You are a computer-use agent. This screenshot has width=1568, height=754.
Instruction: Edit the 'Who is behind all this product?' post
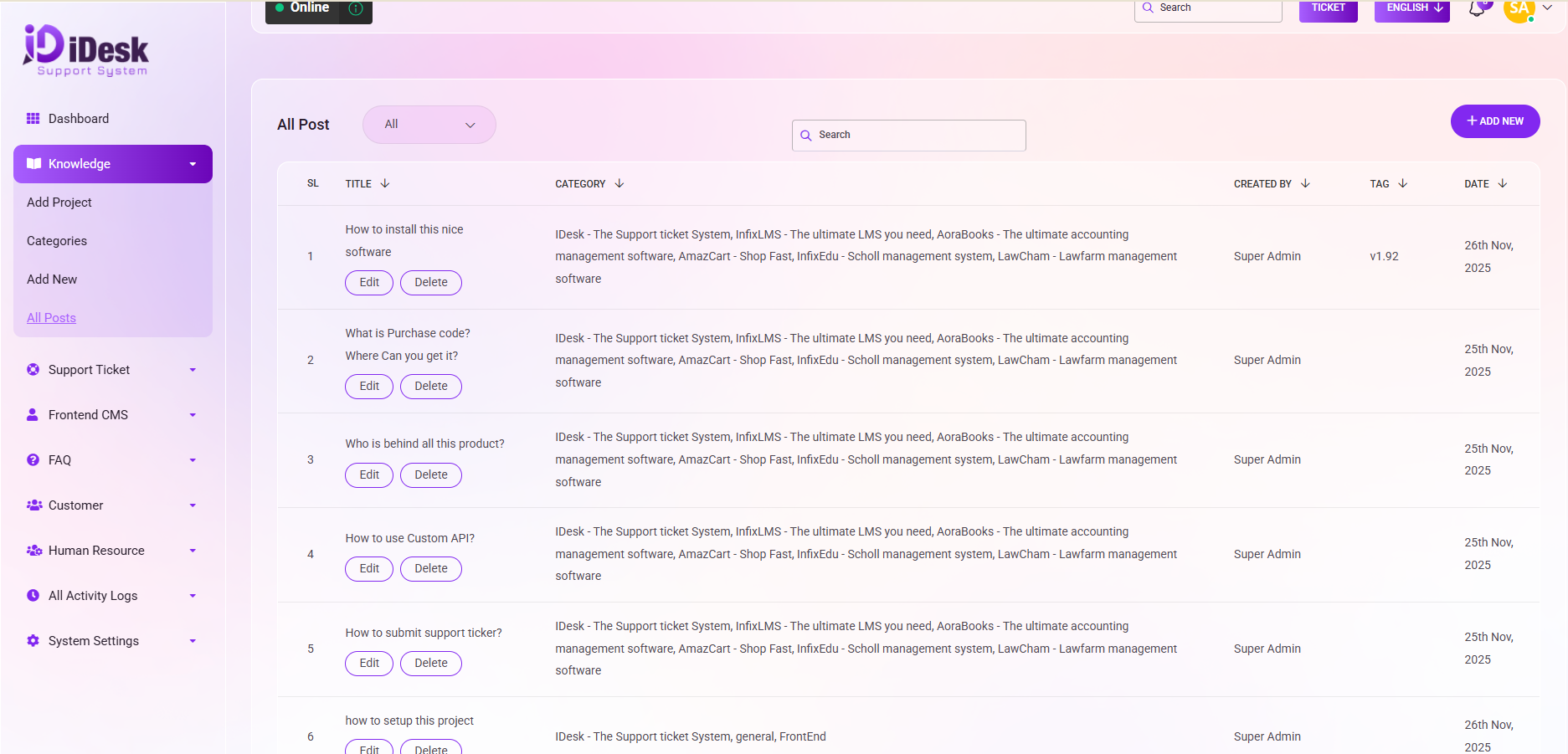(369, 475)
